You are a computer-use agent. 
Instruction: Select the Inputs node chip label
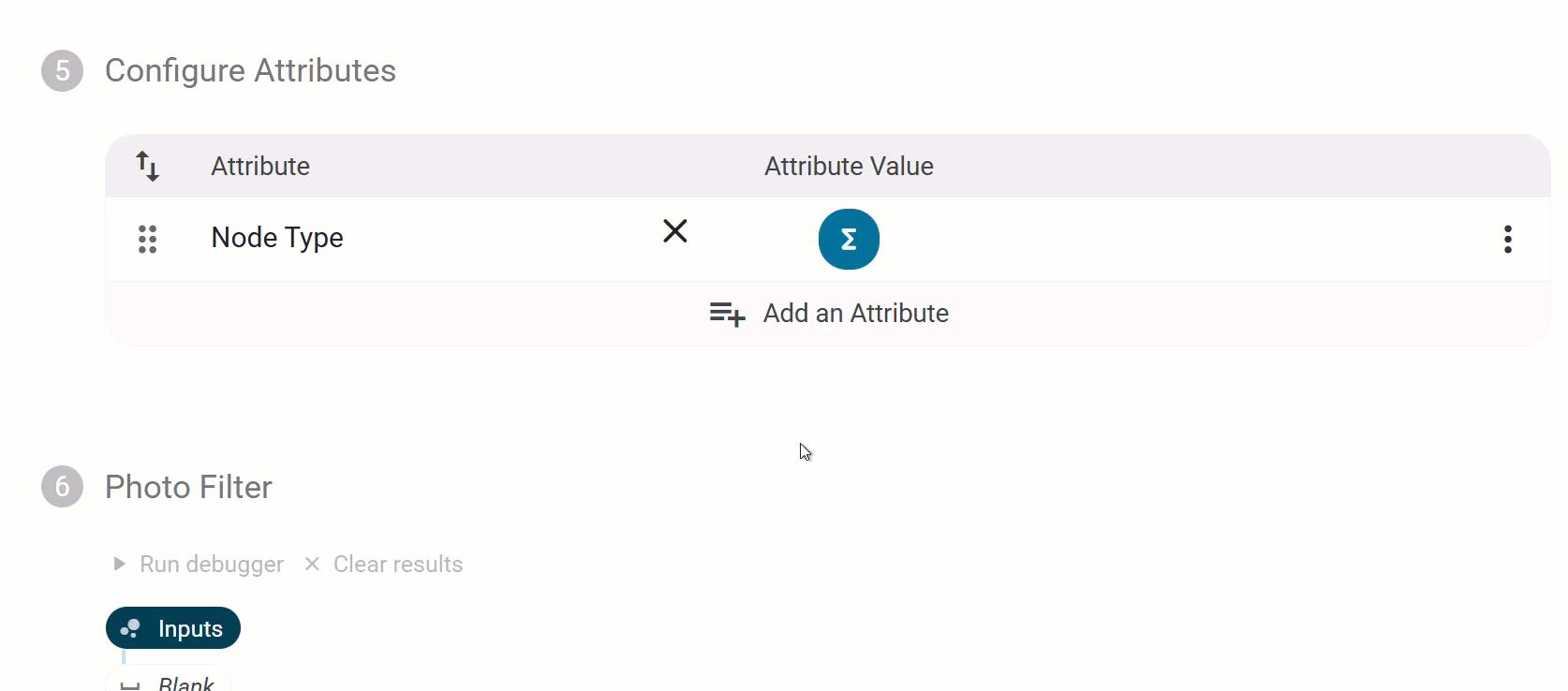click(190, 628)
